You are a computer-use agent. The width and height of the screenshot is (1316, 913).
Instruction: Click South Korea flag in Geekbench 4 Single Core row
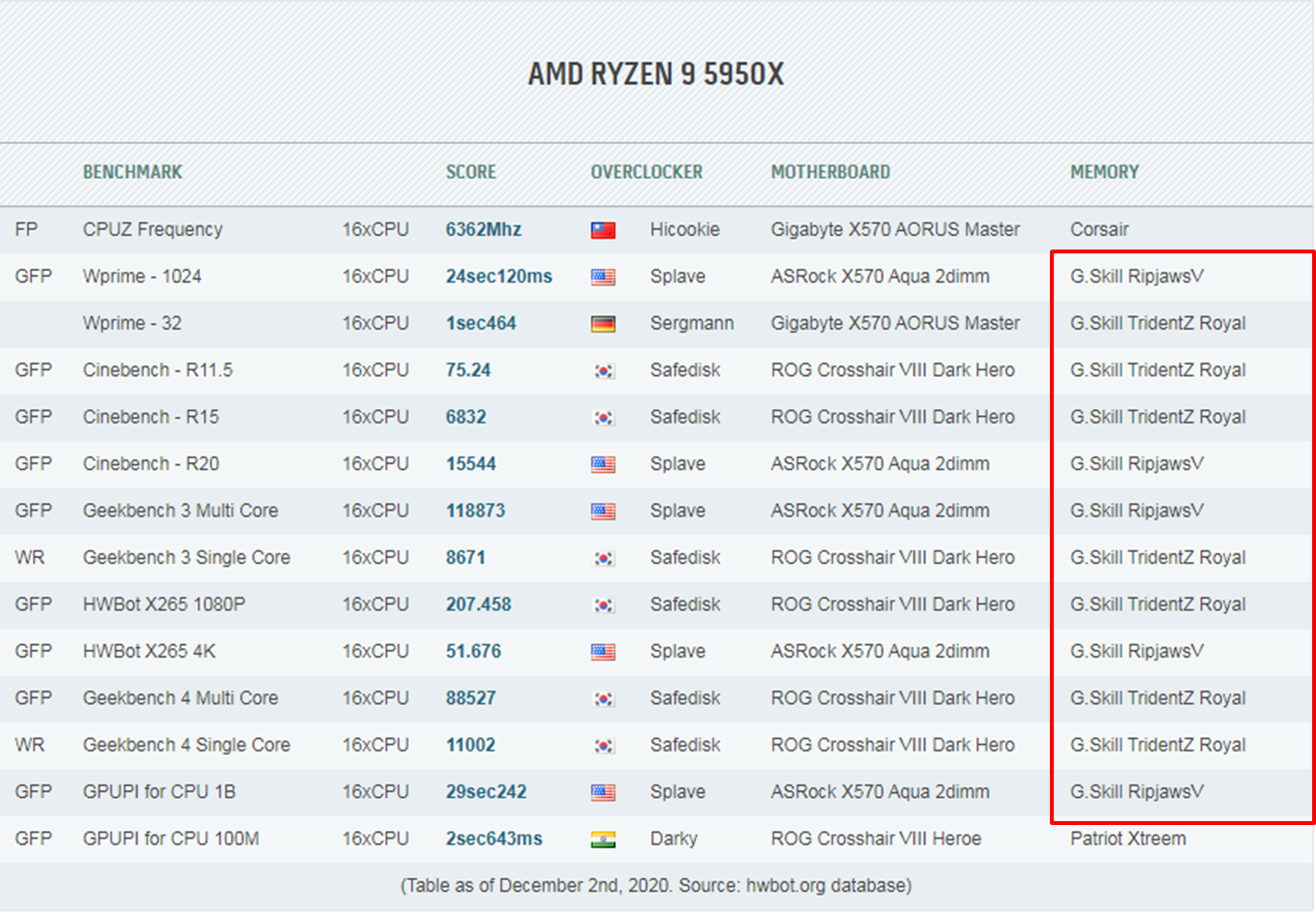[603, 746]
